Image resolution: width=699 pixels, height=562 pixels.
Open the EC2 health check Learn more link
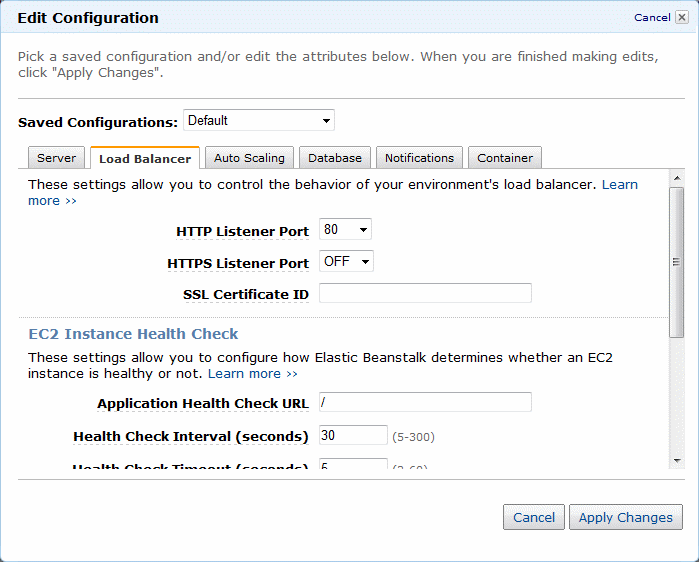click(252, 373)
